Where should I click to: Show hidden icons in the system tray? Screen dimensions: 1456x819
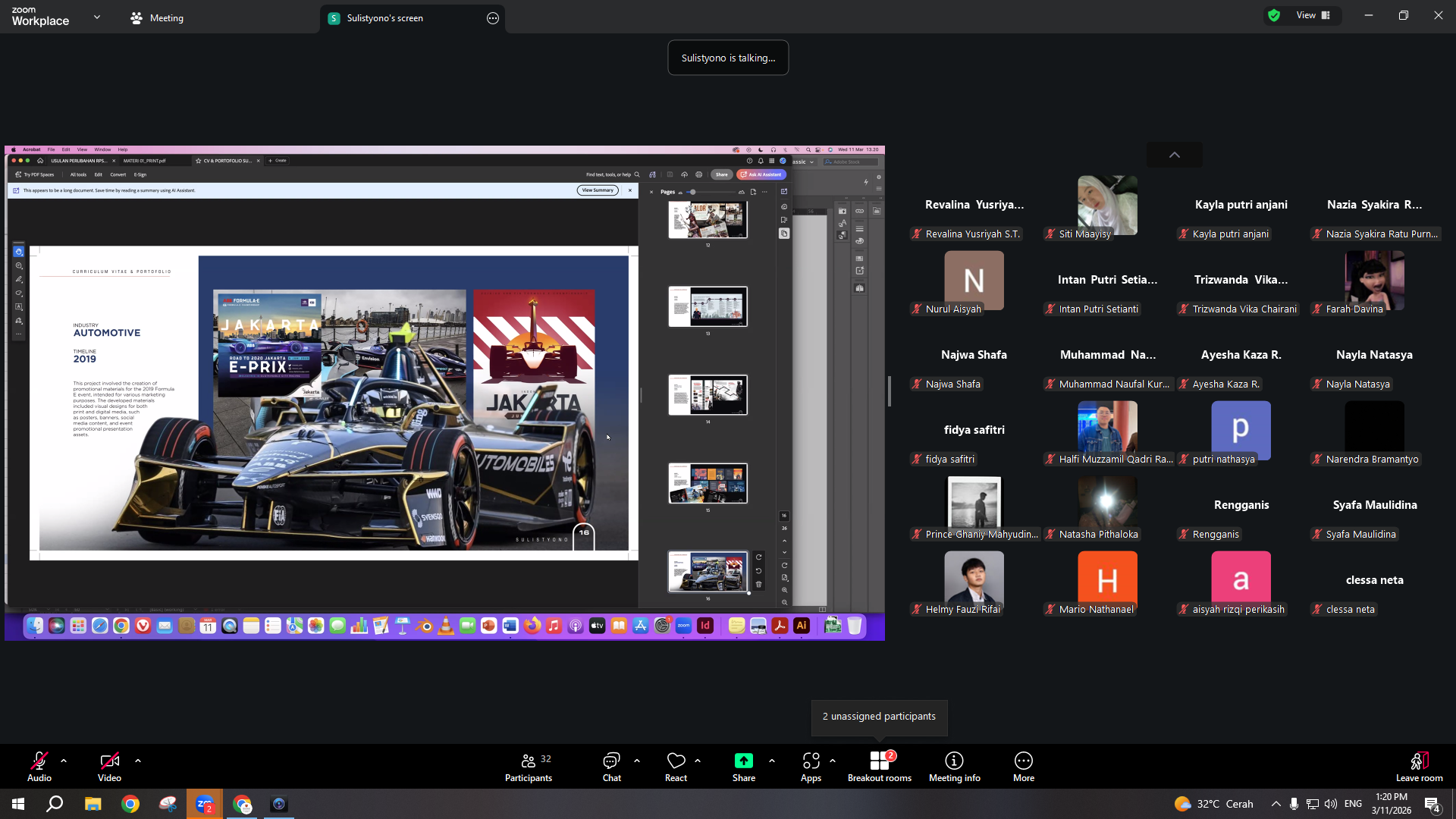coord(1276,804)
